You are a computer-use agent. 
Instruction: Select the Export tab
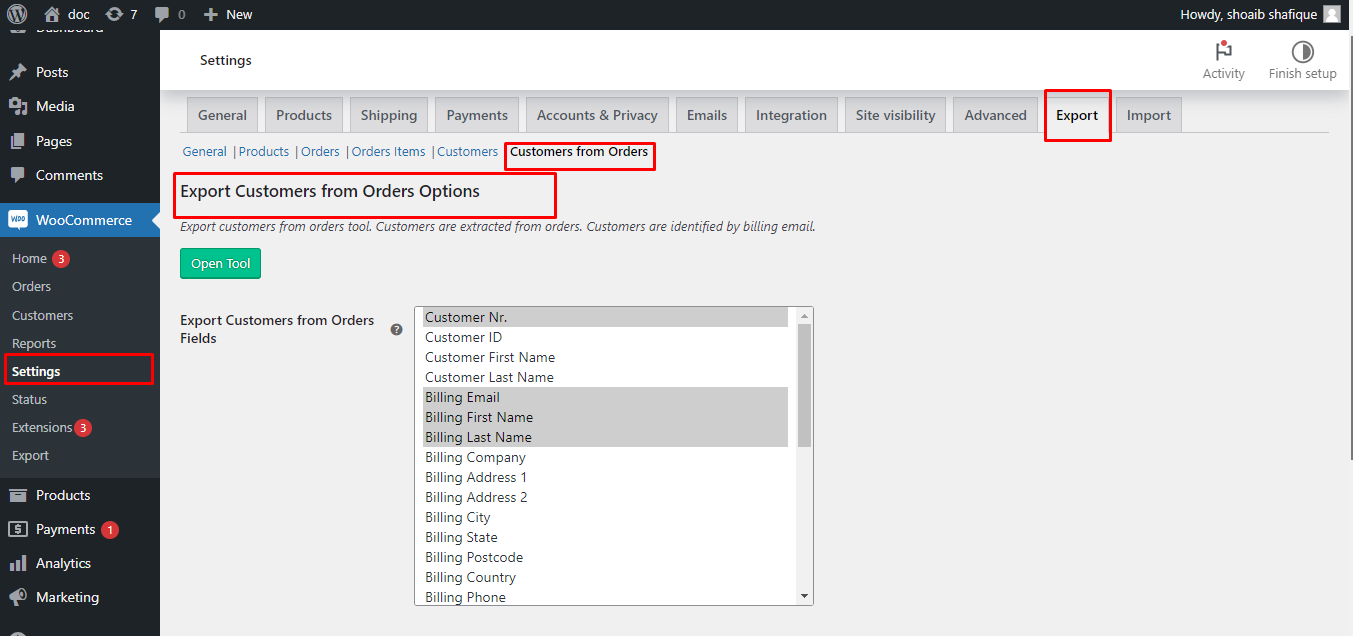[x=1077, y=115]
